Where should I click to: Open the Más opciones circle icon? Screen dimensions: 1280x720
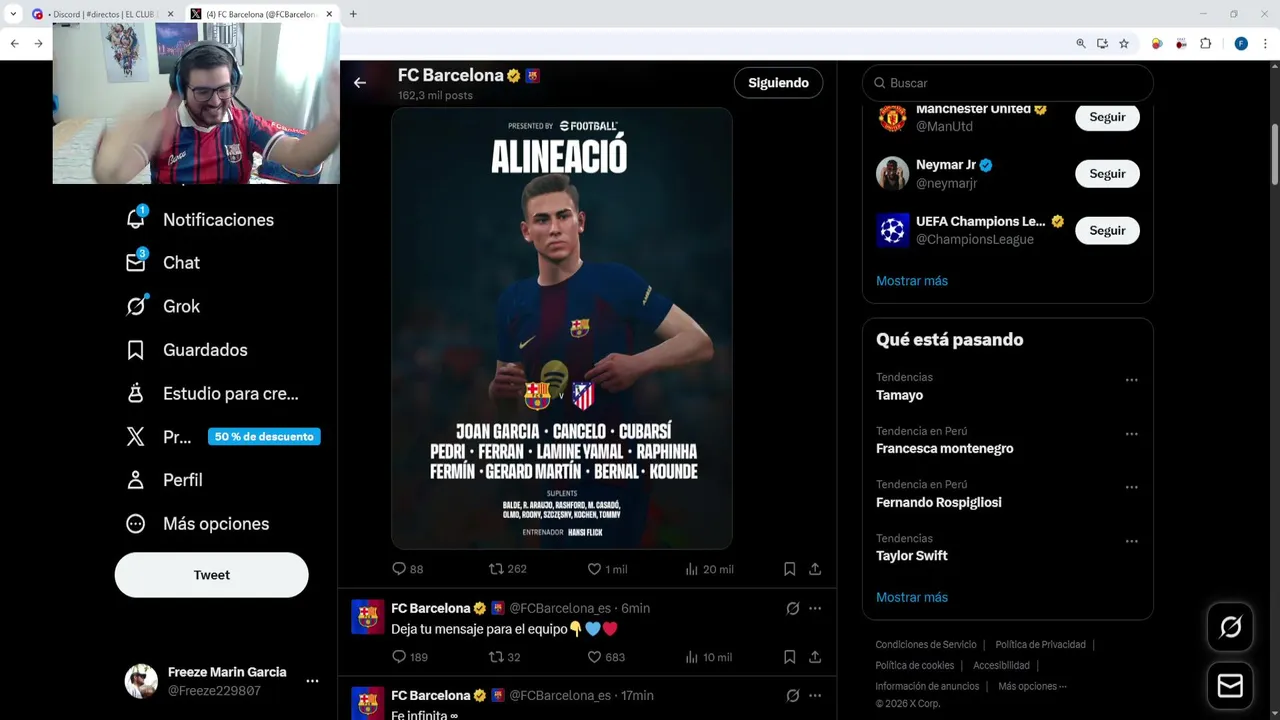point(136,524)
